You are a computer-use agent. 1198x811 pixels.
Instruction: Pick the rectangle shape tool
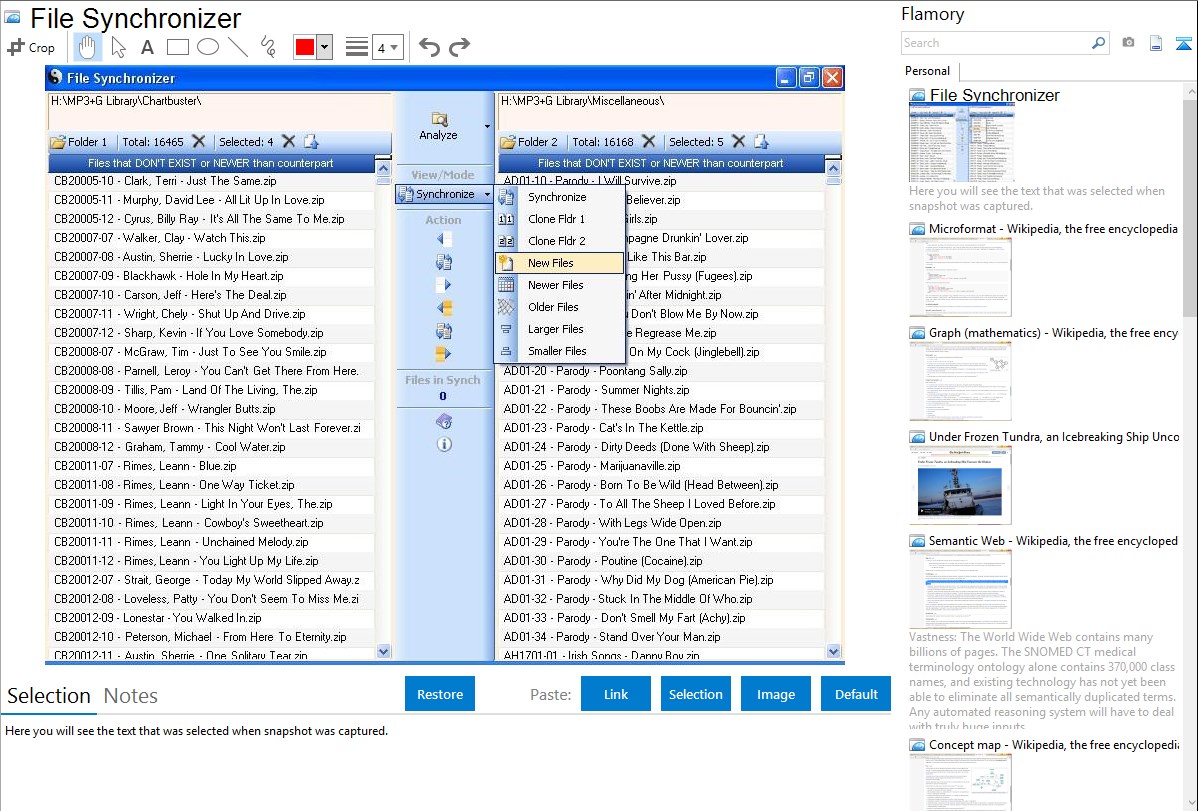tap(177, 47)
